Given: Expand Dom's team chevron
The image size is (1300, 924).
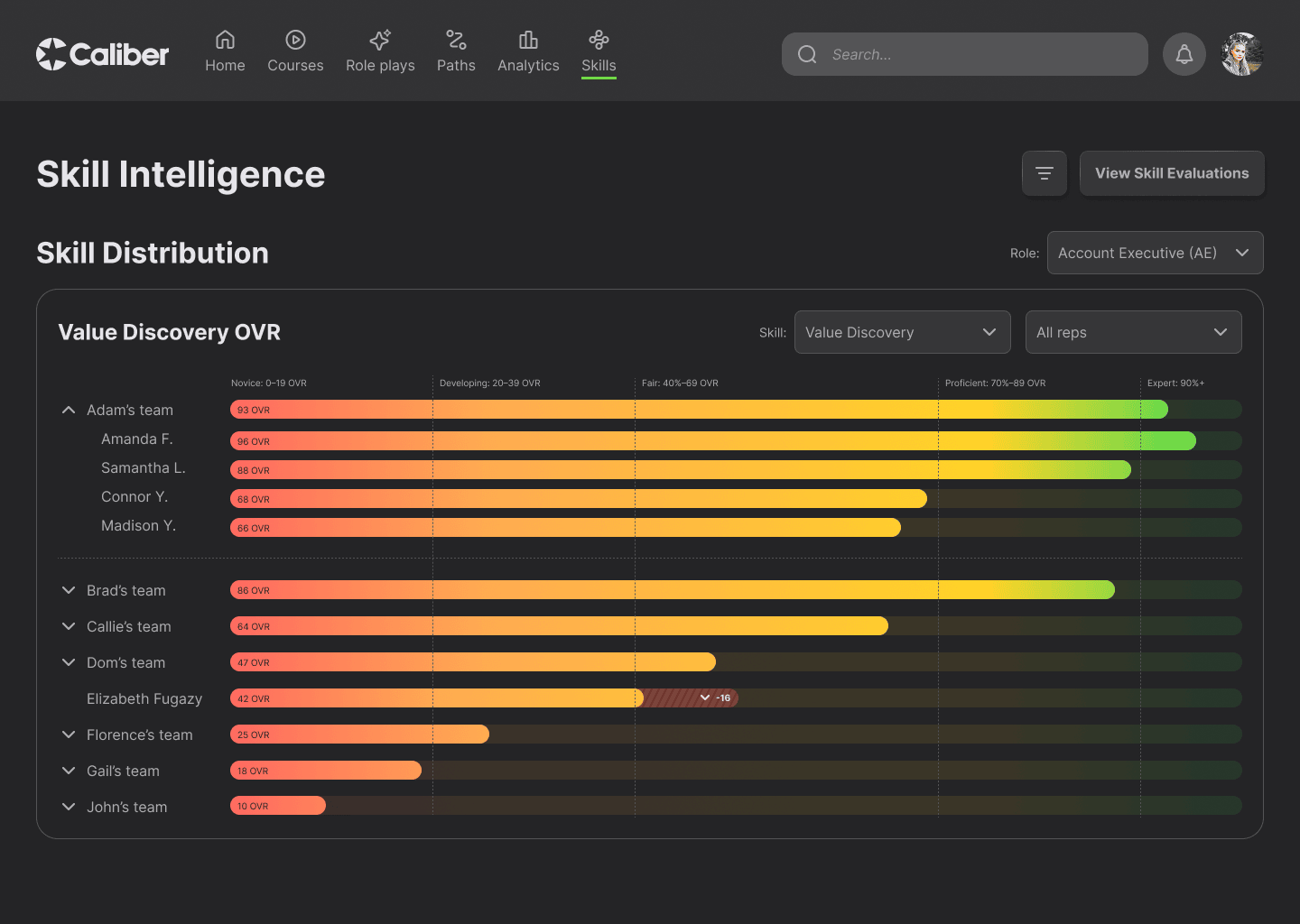Looking at the screenshot, I should (x=69, y=662).
